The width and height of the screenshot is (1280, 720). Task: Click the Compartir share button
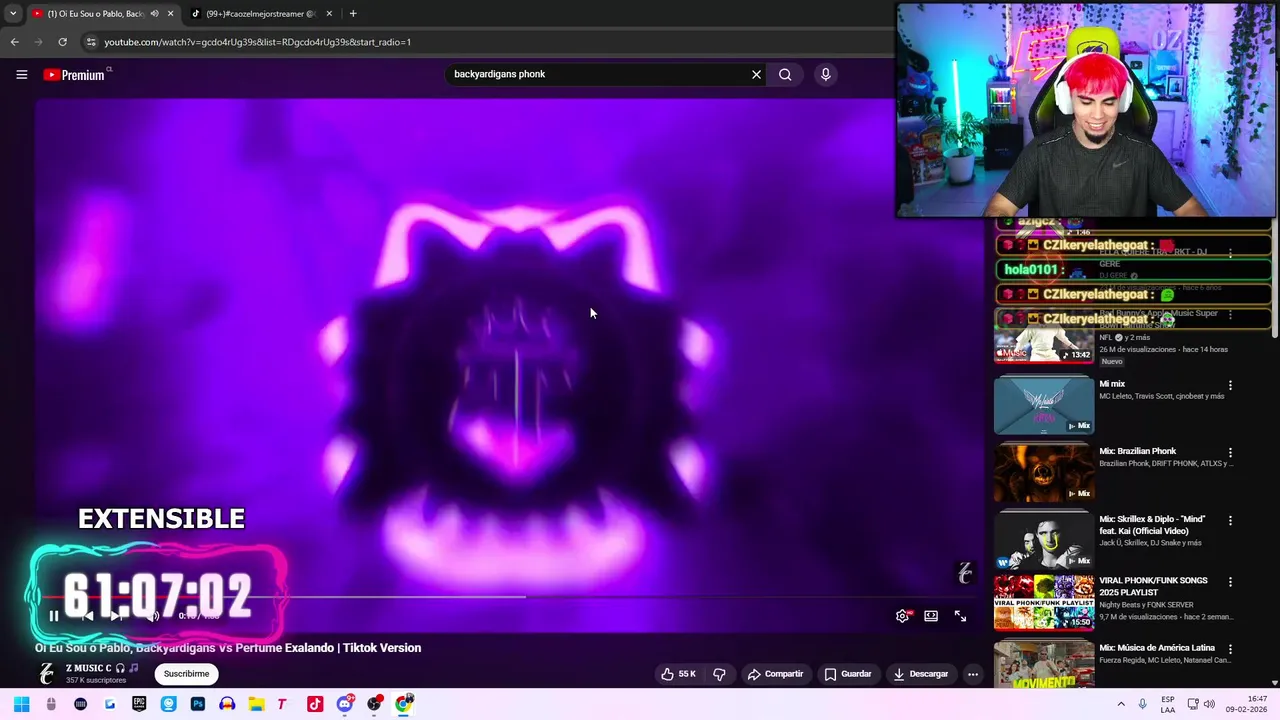coord(775,674)
